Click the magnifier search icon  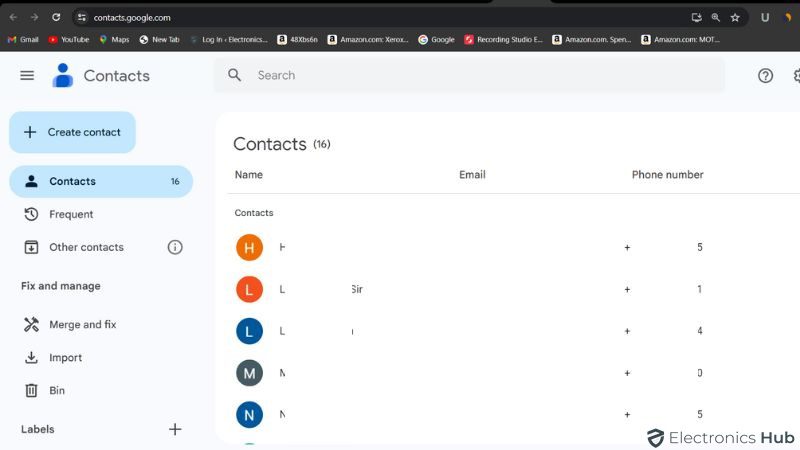pyautogui.click(x=235, y=75)
